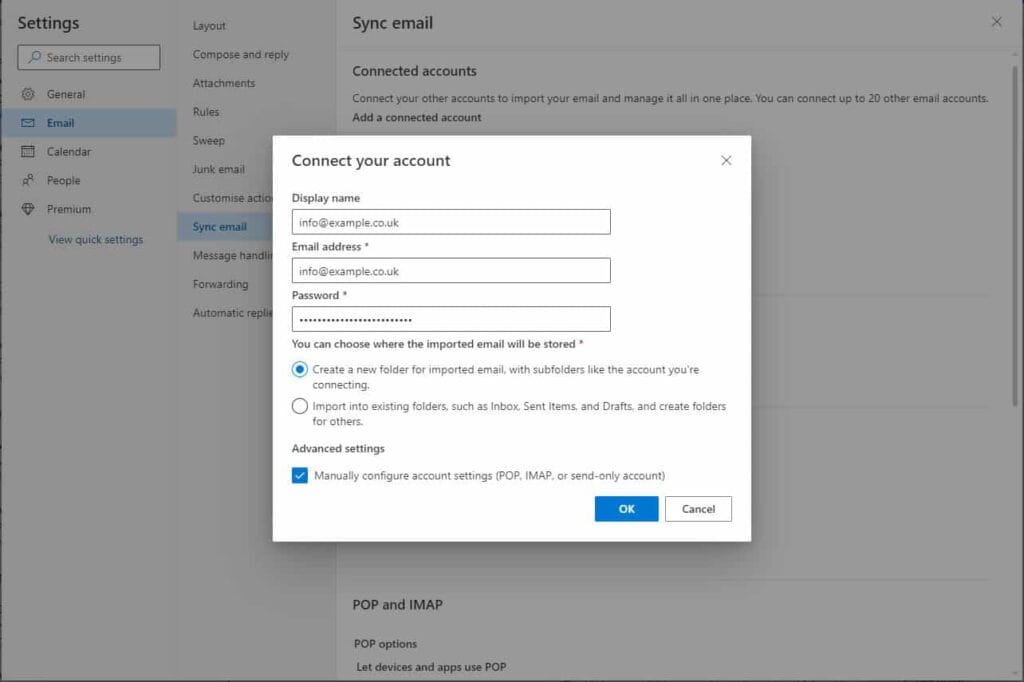Close the Connect your account dialog
This screenshot has width=1024, height=682.
coord(726,161)
